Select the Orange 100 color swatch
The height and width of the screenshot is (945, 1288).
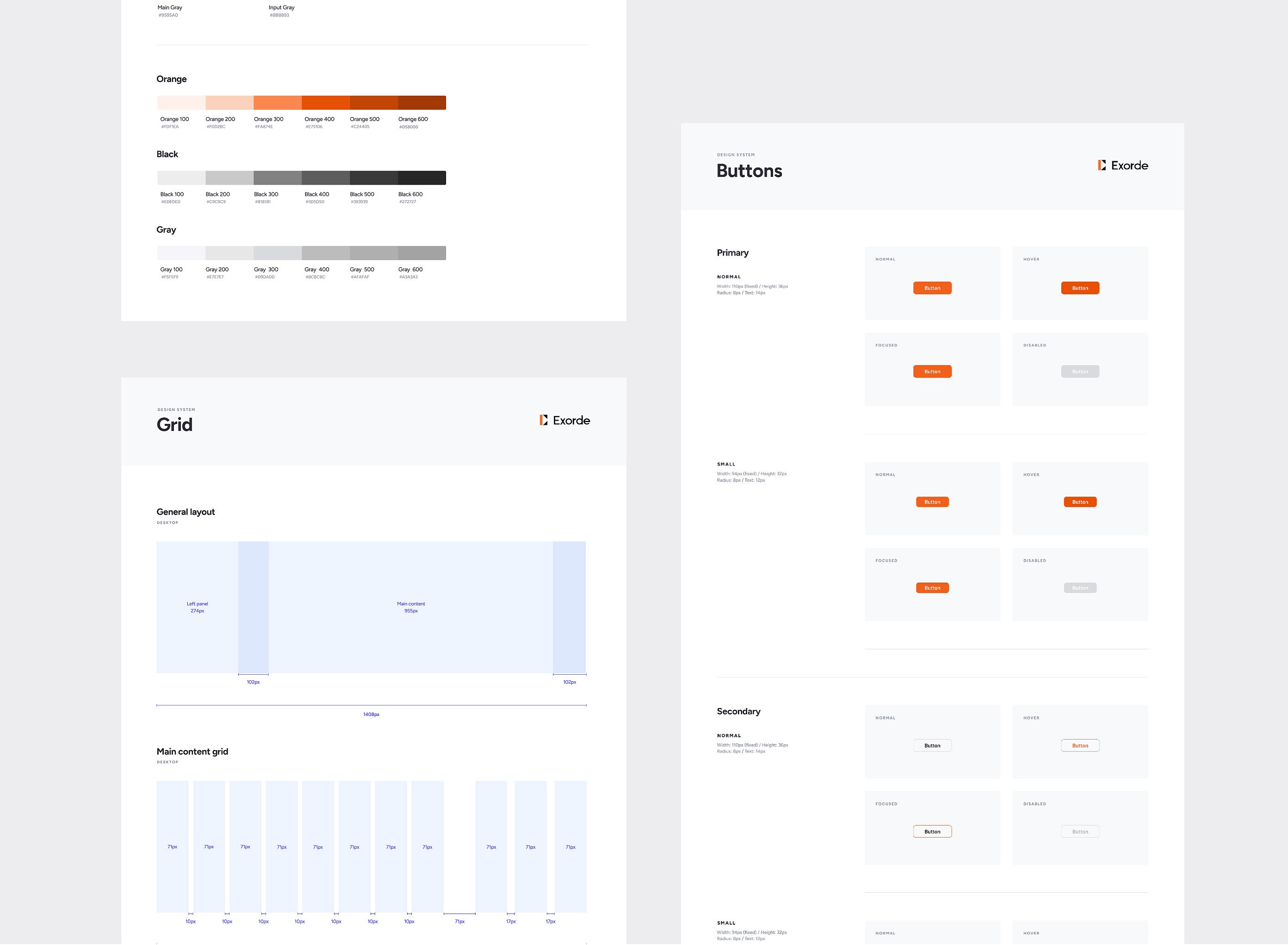pyautogui.click(x=181, y=103)
